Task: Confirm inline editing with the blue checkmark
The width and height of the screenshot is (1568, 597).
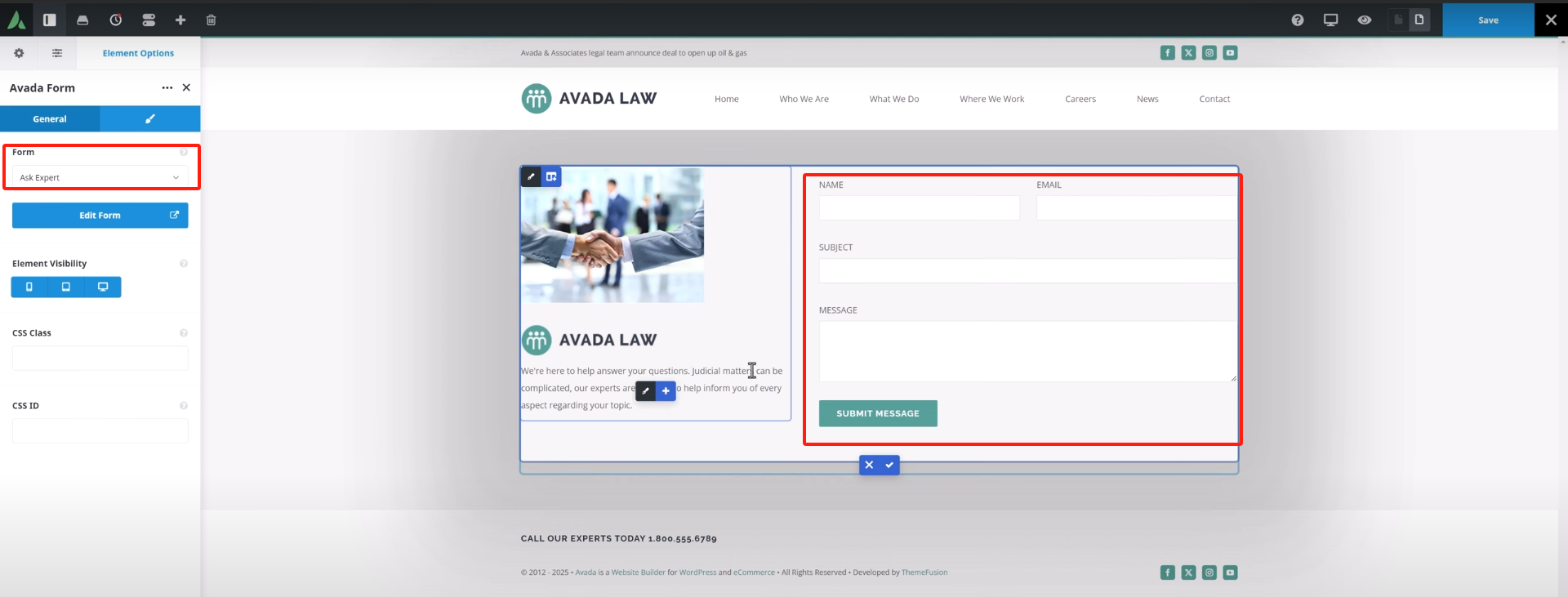Action: click(x=889, y=465)
